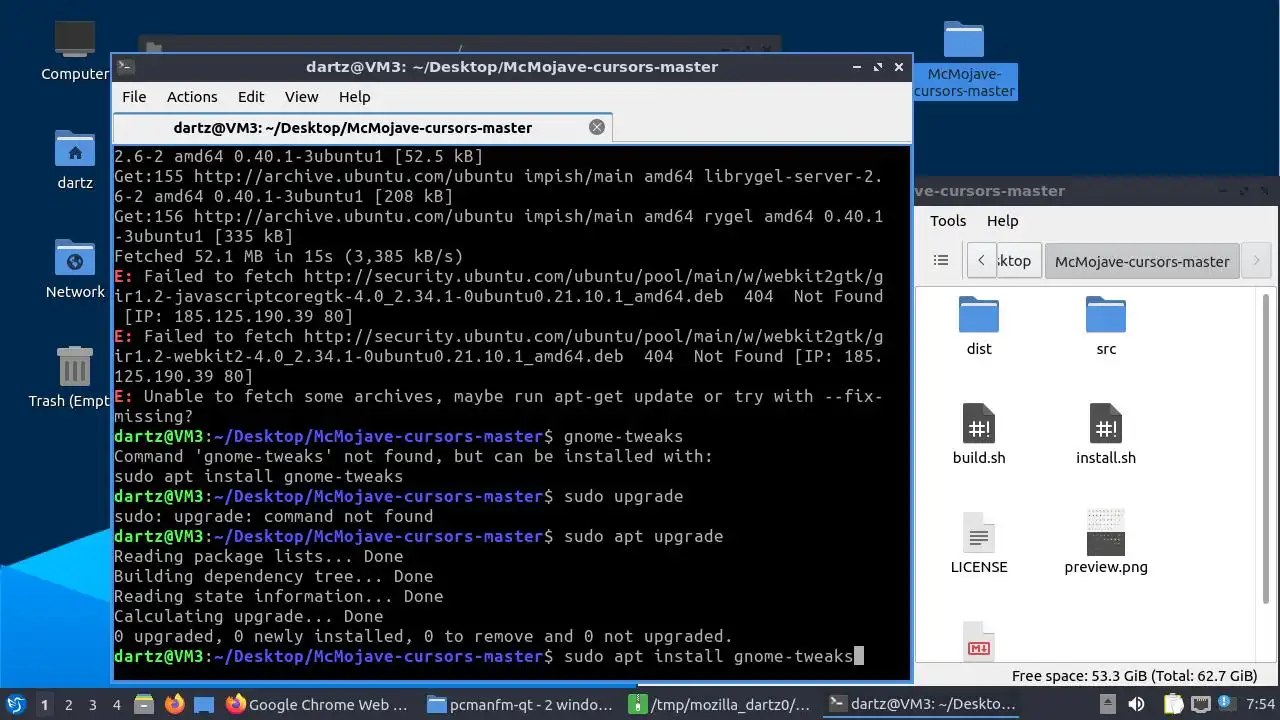Close the terminal tab with X button
1280x720 pixels.
click(597, 127)
